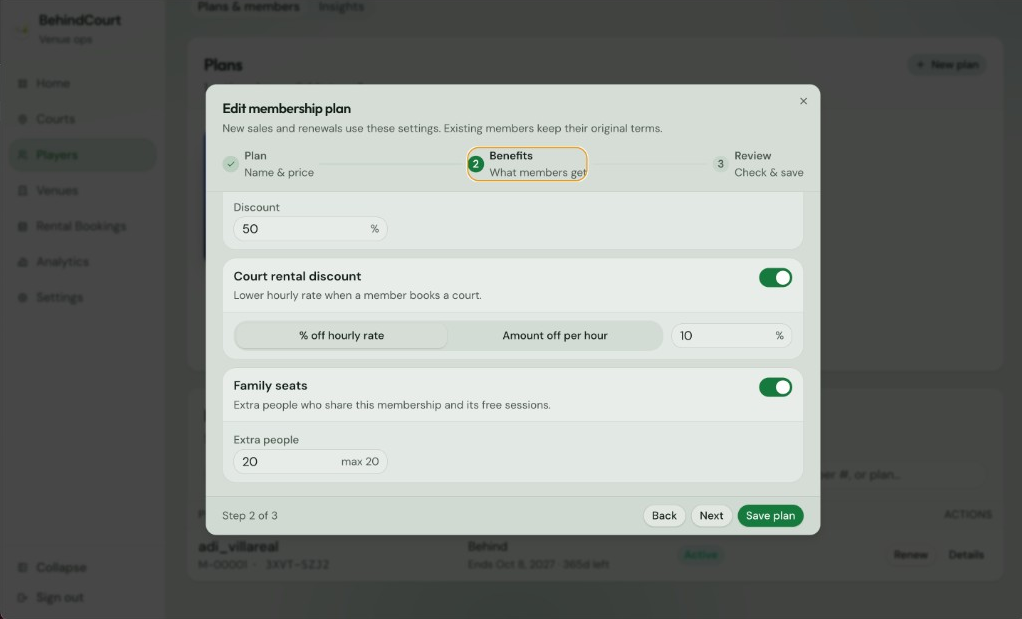Click the 'Family seats' heading
The image size is (1022, 619).
tap(270, 386)
